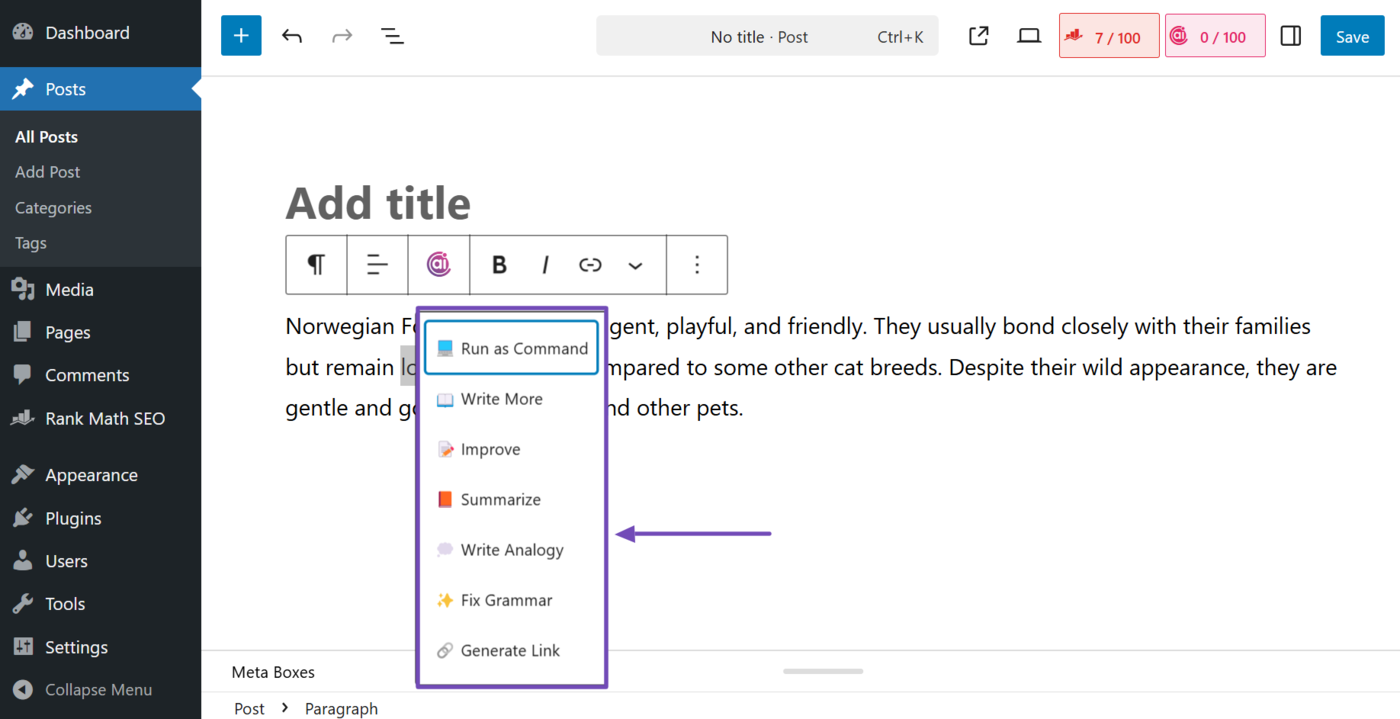Open text alignment options
The image size is (1400, 719).
[377, 265]
